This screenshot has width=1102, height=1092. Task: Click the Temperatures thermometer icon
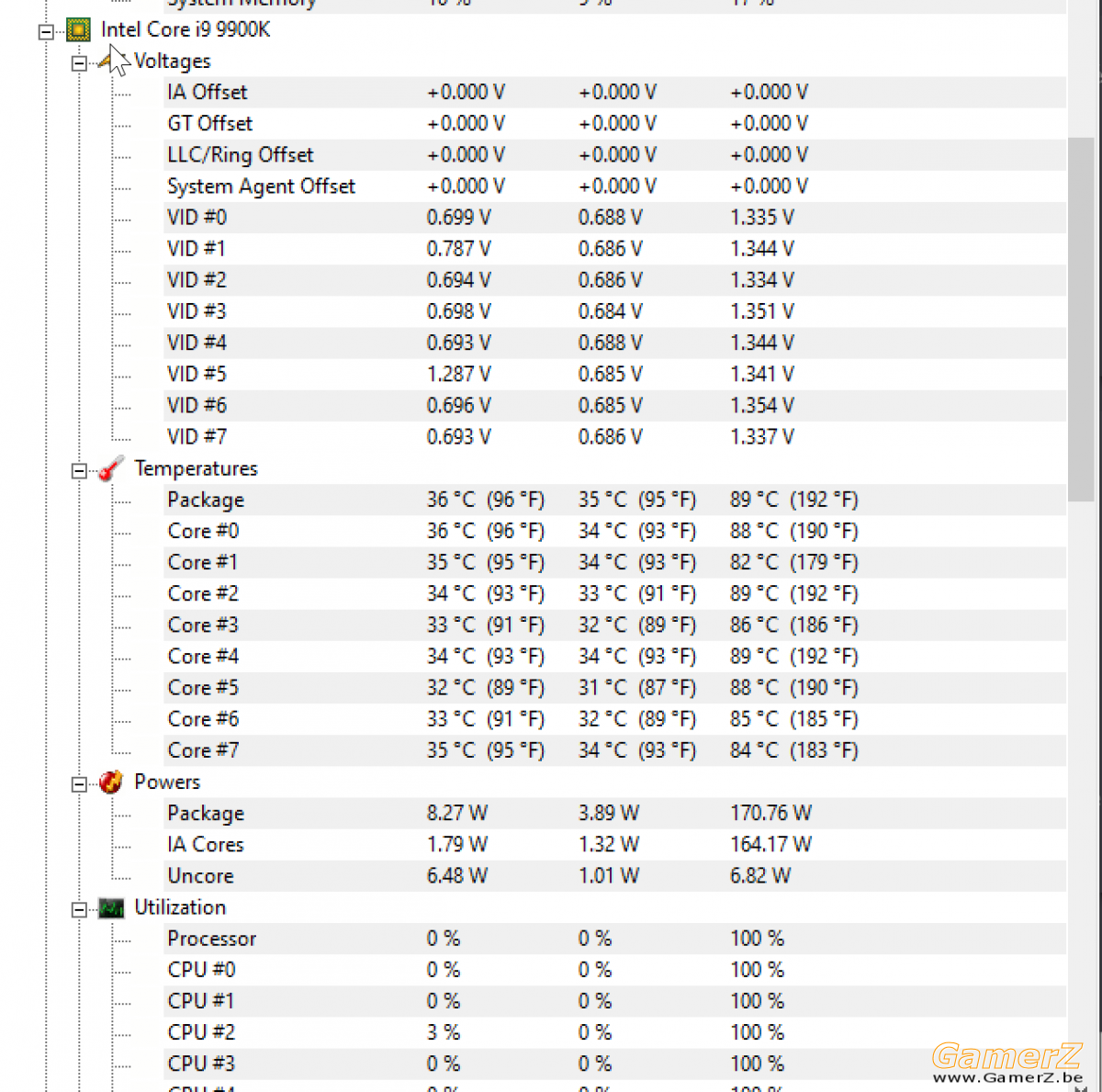click(111, 469)
